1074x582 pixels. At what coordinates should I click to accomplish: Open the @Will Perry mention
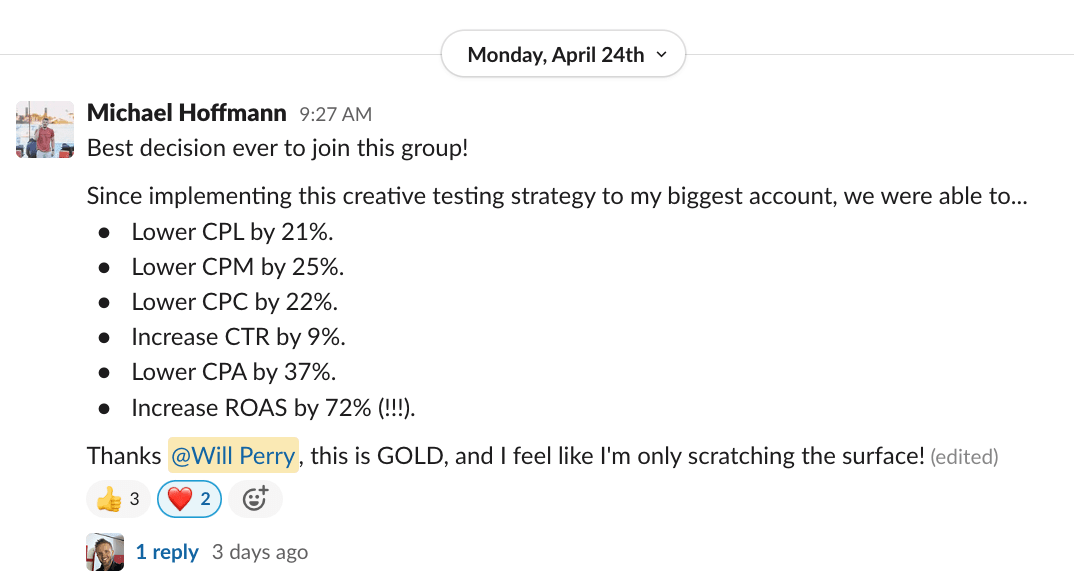coord(233,456)
